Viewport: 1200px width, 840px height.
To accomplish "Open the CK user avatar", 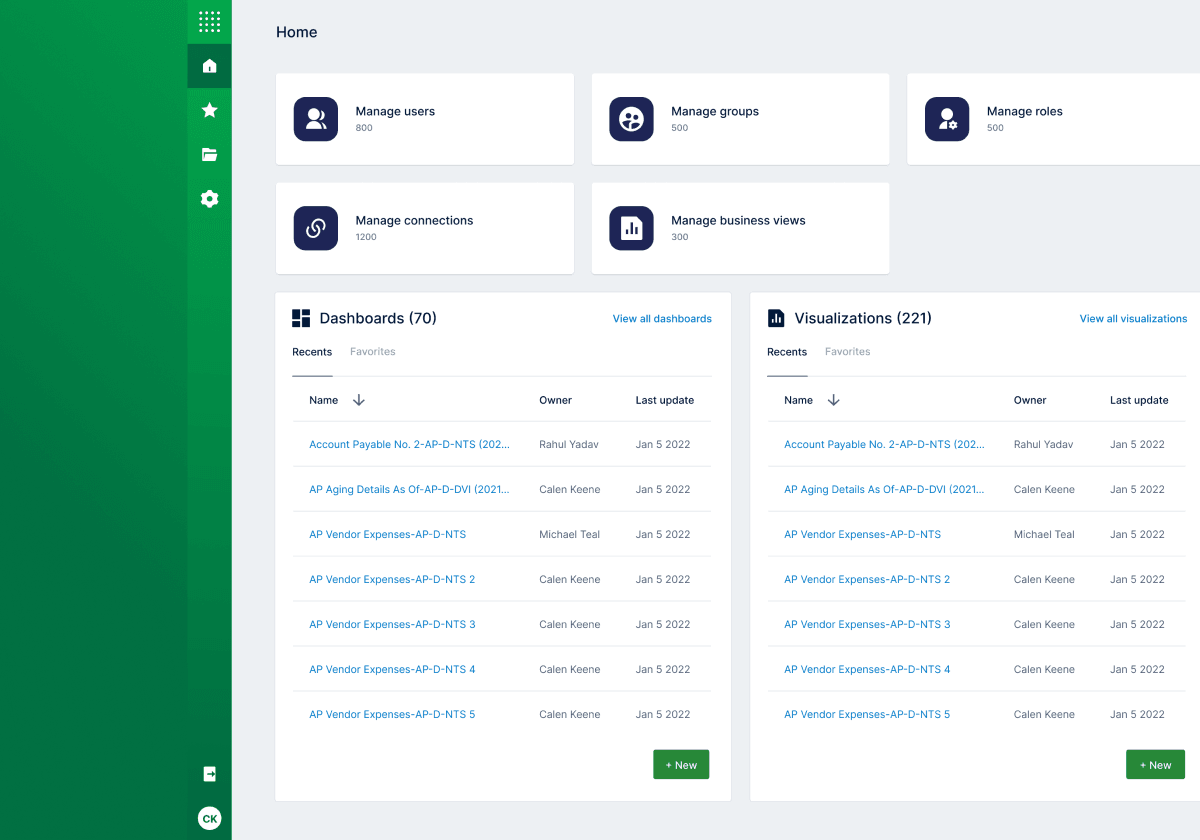I will (209, 818).
